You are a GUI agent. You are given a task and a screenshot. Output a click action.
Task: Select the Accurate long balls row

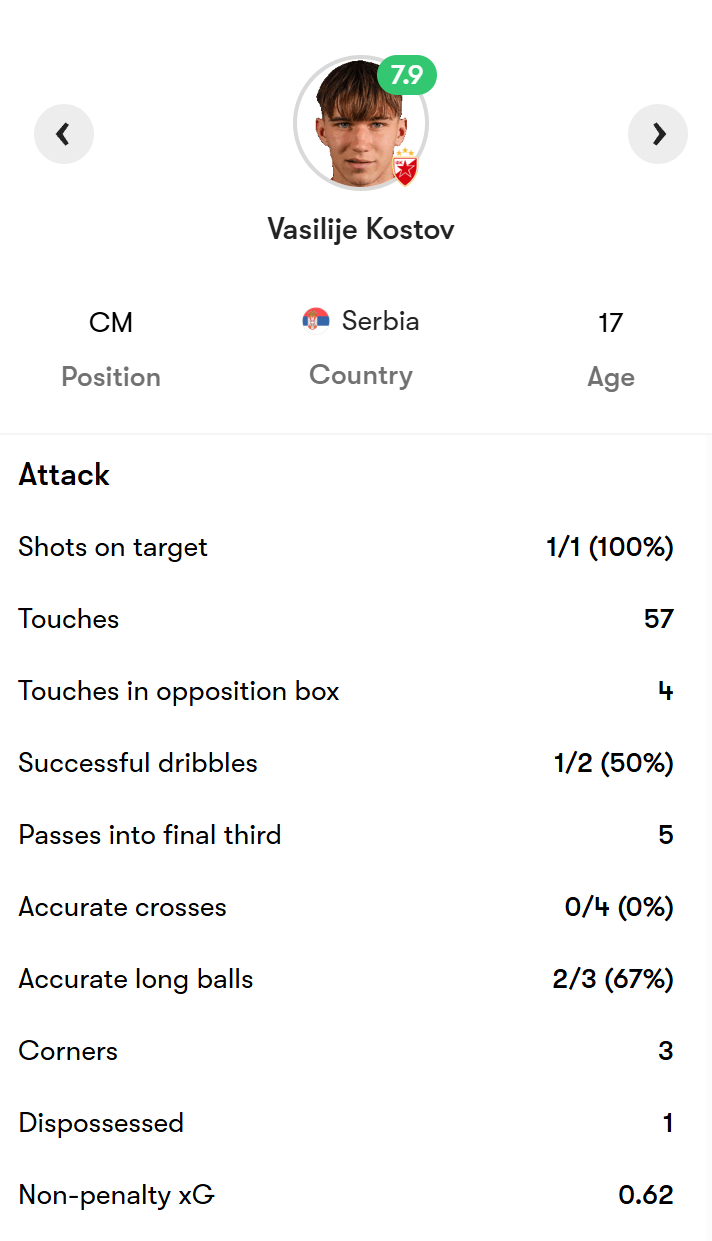136,979
